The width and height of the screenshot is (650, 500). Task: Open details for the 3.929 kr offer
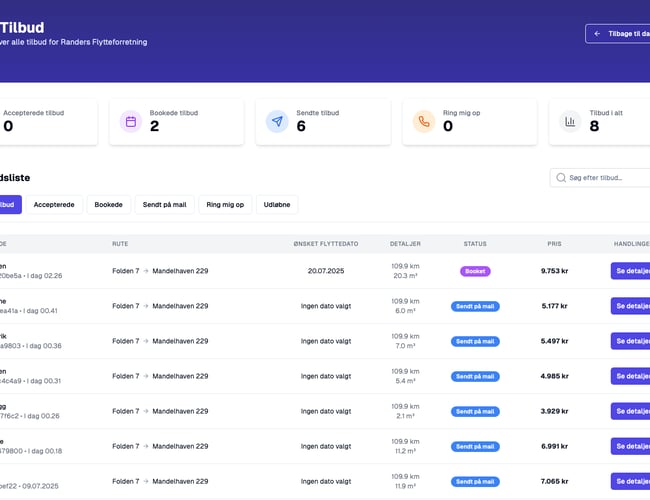(631, 411)
